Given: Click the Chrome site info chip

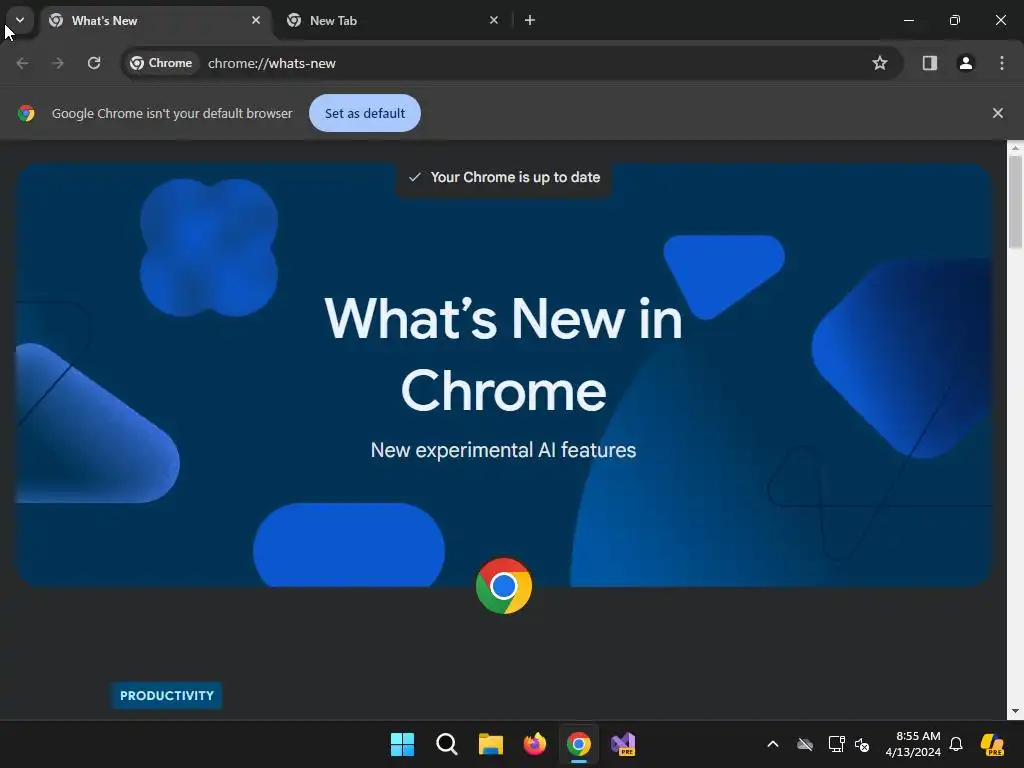Looking at the screenshot, I should pos(161,63).
